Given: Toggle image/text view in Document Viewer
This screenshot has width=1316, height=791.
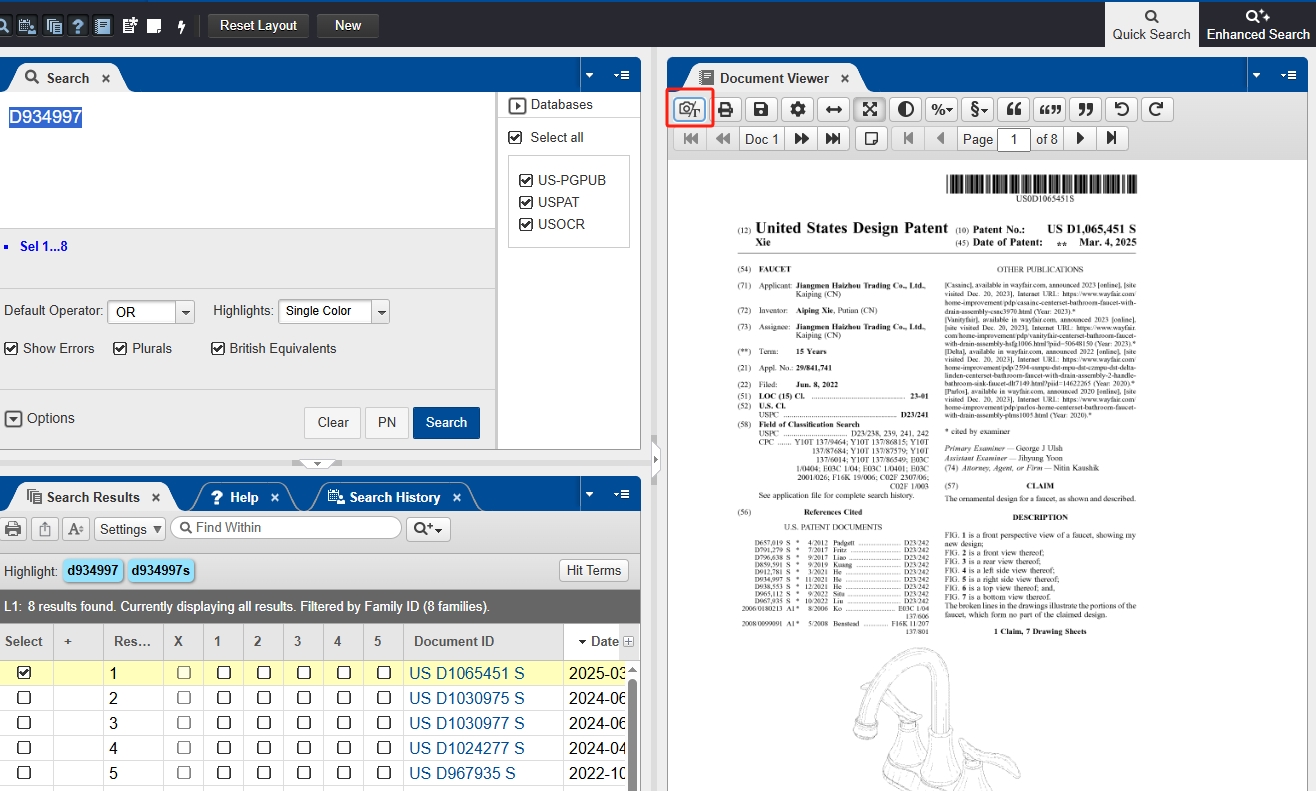Looking at the screenshot, I should [x=689, y=110].
